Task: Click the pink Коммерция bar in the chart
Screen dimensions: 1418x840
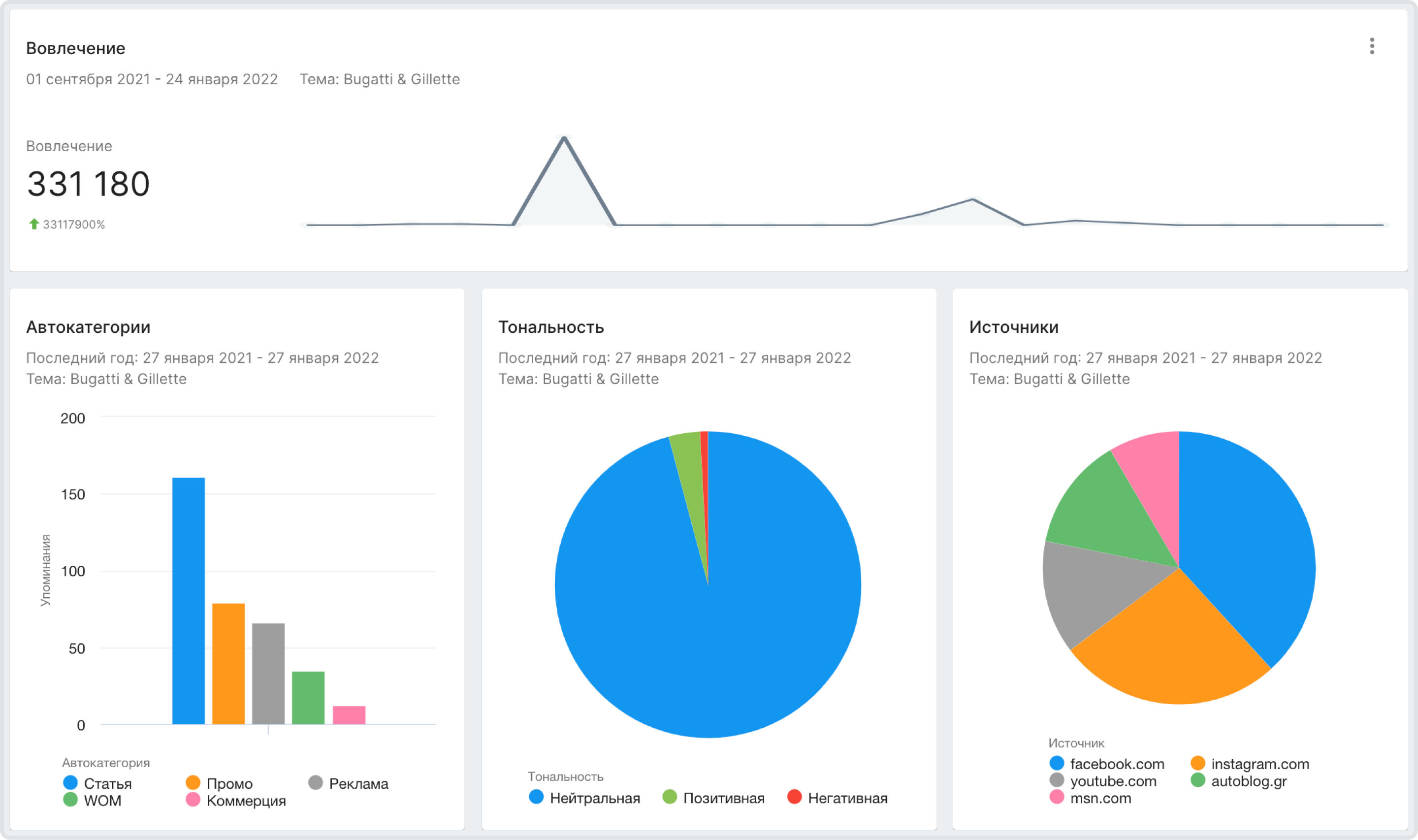Action: 349,715
